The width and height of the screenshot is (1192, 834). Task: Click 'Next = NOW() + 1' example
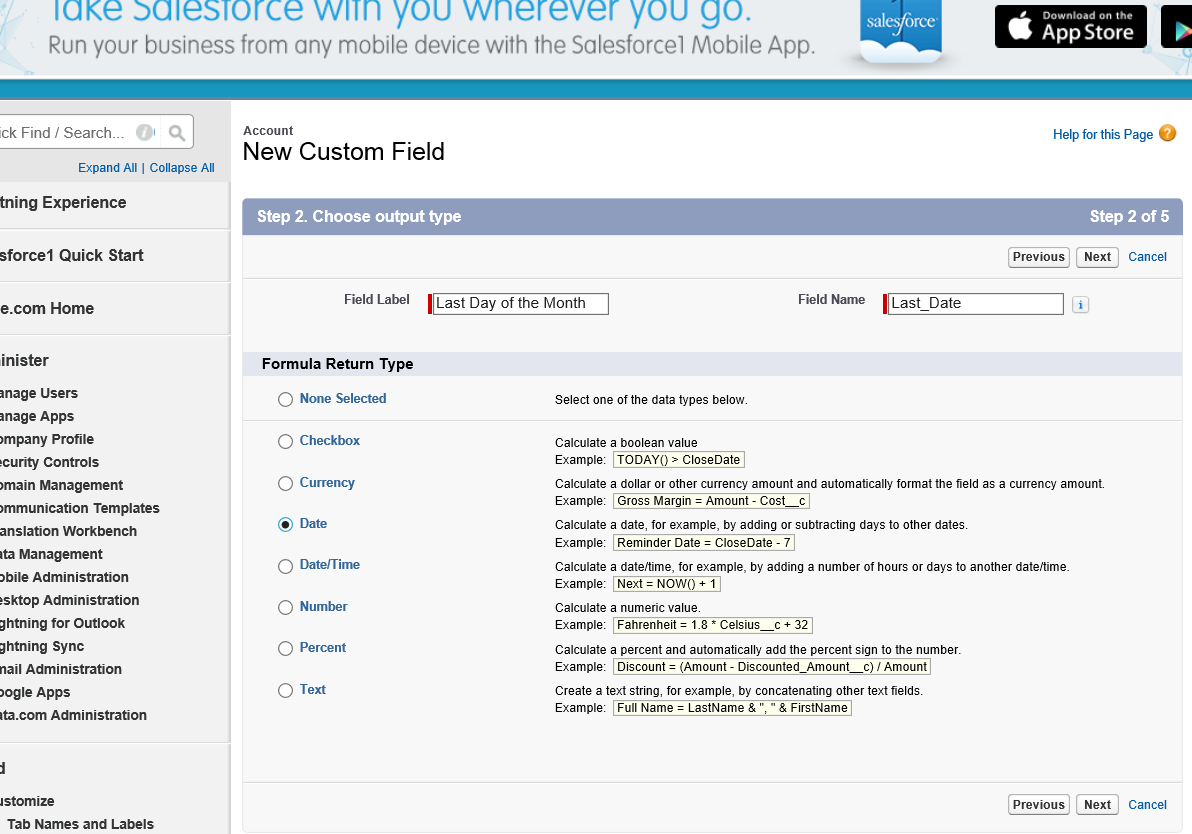pos(666,584)
